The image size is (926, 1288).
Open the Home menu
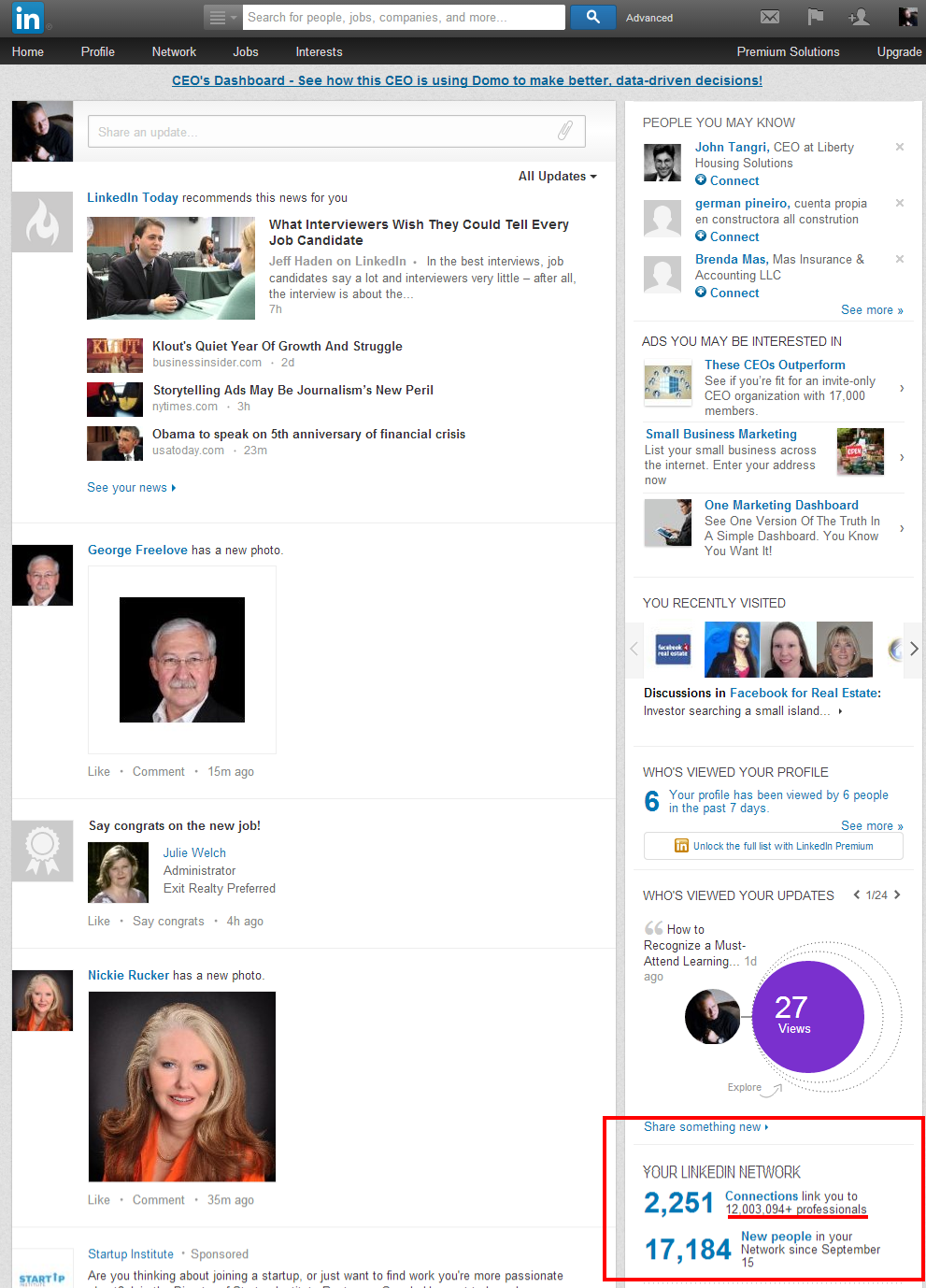tap(28, 51)
